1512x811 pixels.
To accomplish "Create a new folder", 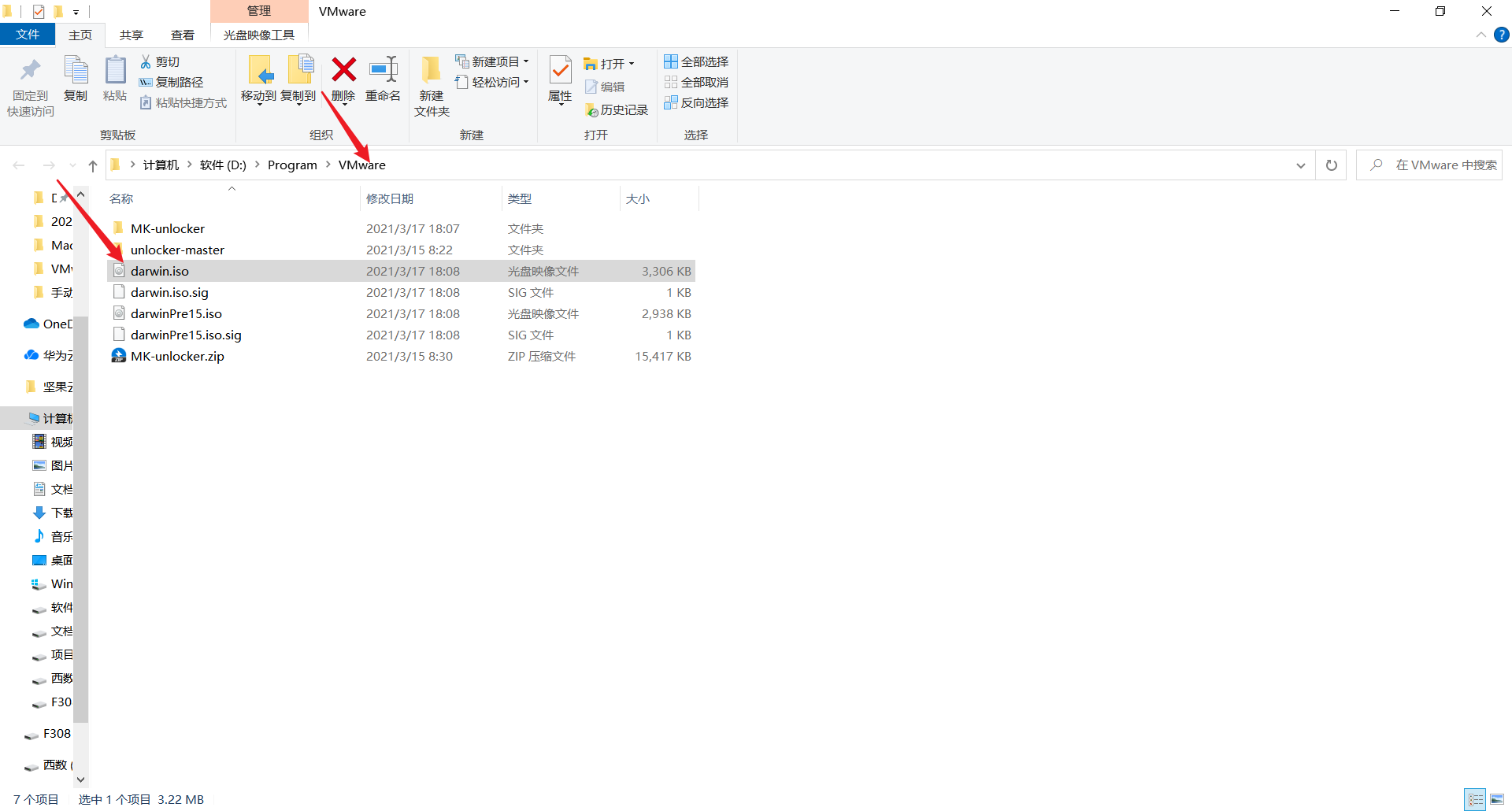I will (431, 84).
